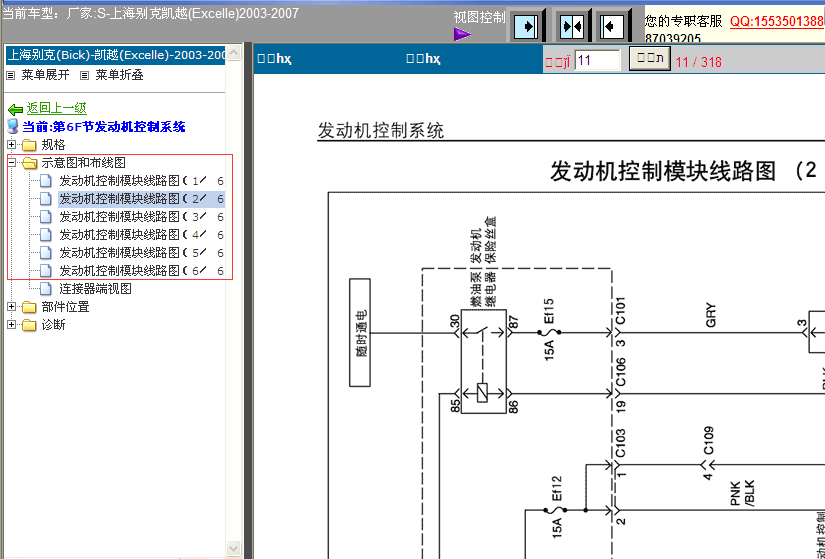This screenshot has height=559, width=825.
Task: Expand the 规格 folder plus sign
Action: (x=12, y=144)
